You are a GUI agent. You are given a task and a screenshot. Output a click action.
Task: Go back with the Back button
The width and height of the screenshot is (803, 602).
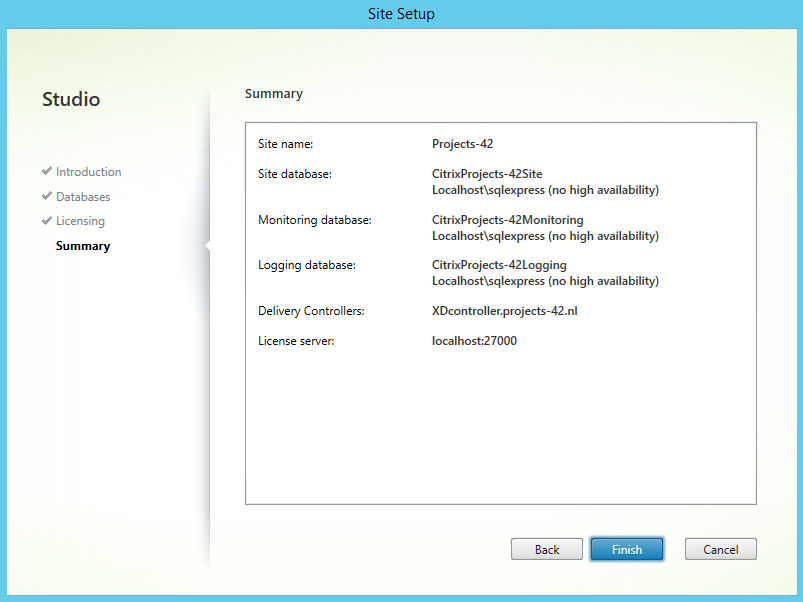(546, 549)
